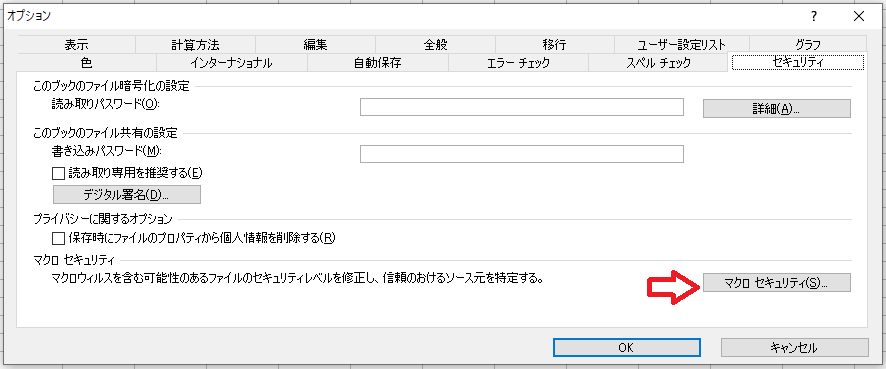The width and height of the screenshot is (886, 369).
Task: Click the キャンセル button
Action: click(x=794, y=348)
